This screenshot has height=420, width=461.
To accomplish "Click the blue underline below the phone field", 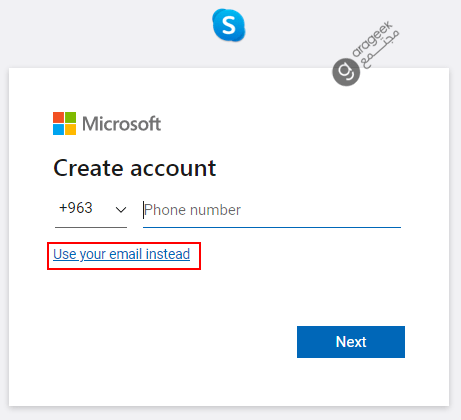I will point(272,227).
